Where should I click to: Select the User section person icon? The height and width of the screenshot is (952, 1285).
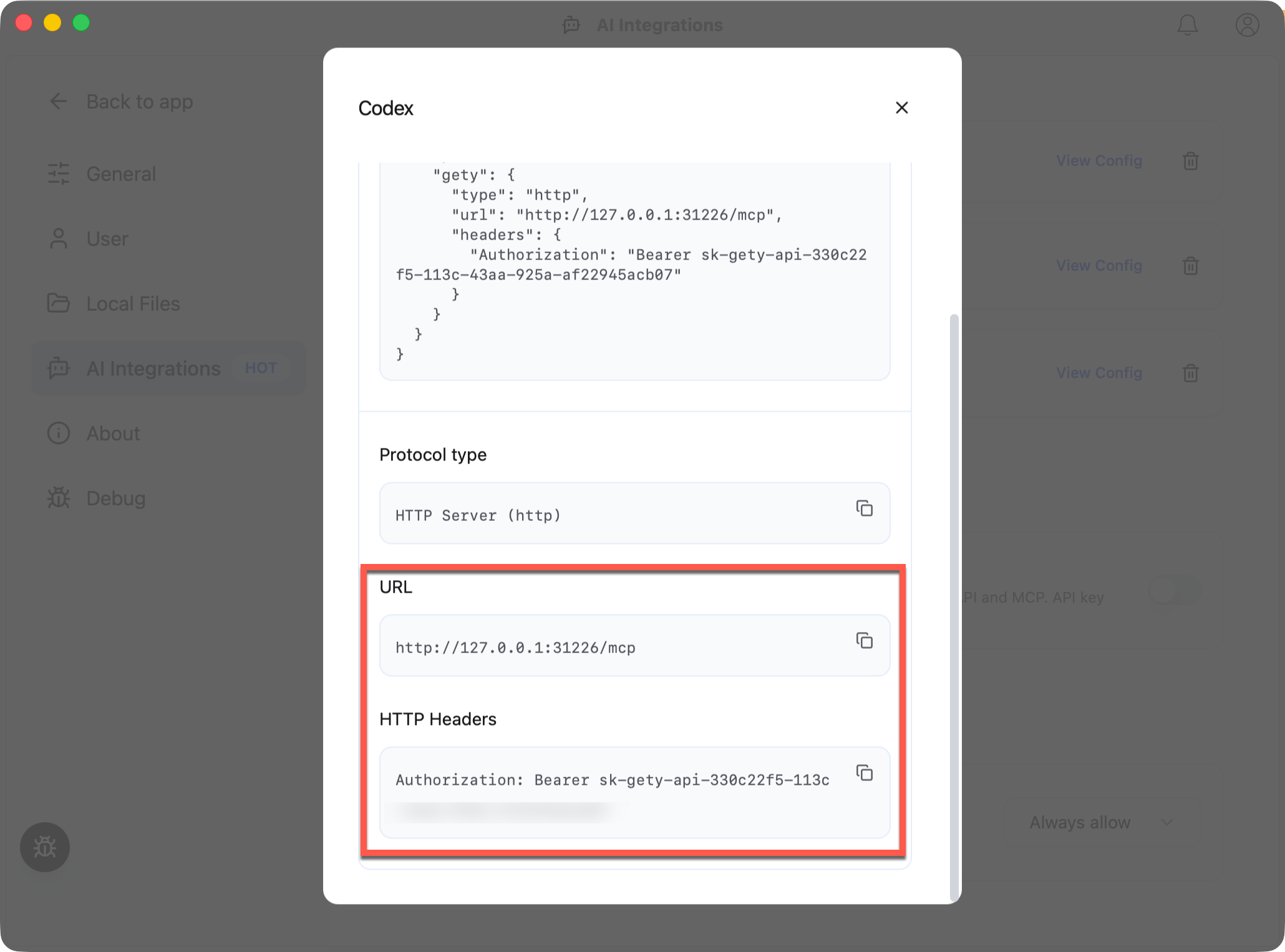(x=59, y=239)
